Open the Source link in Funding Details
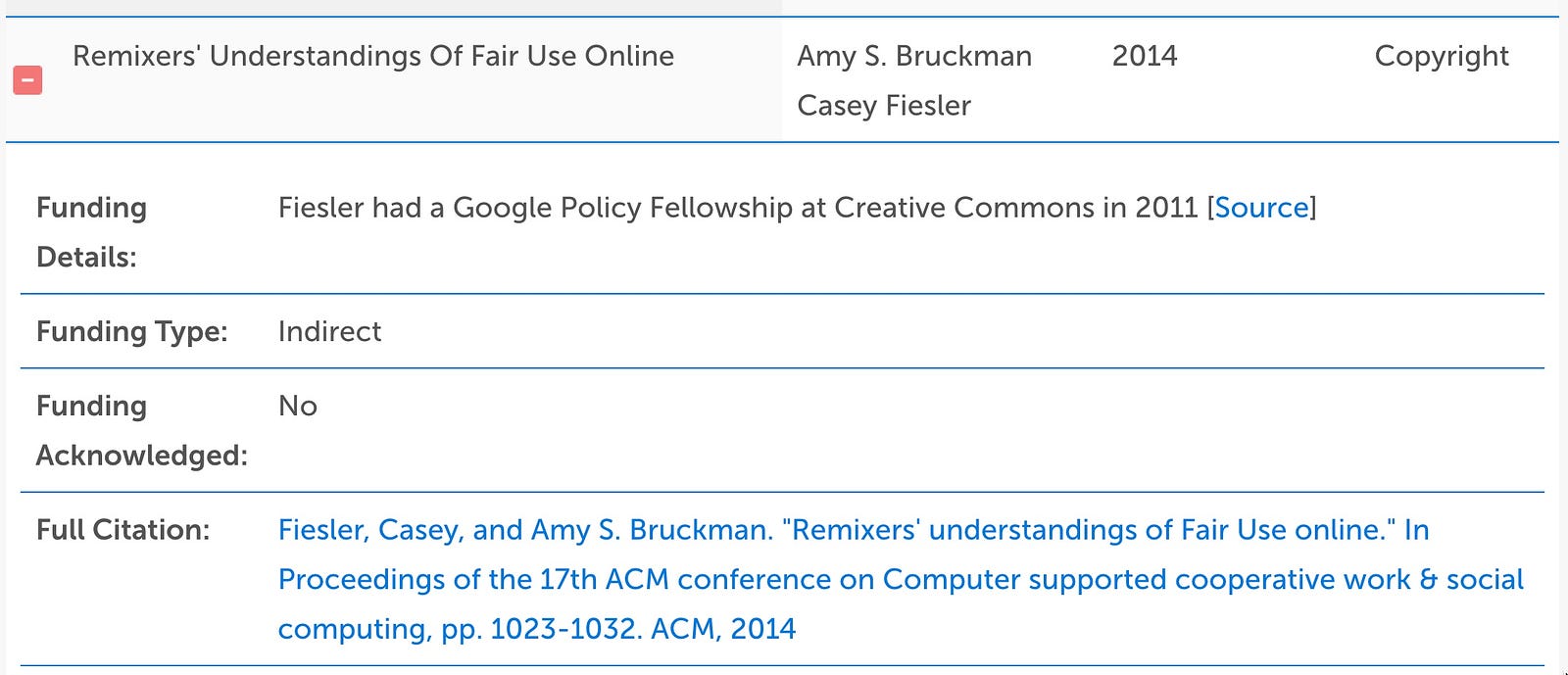 1261,208
